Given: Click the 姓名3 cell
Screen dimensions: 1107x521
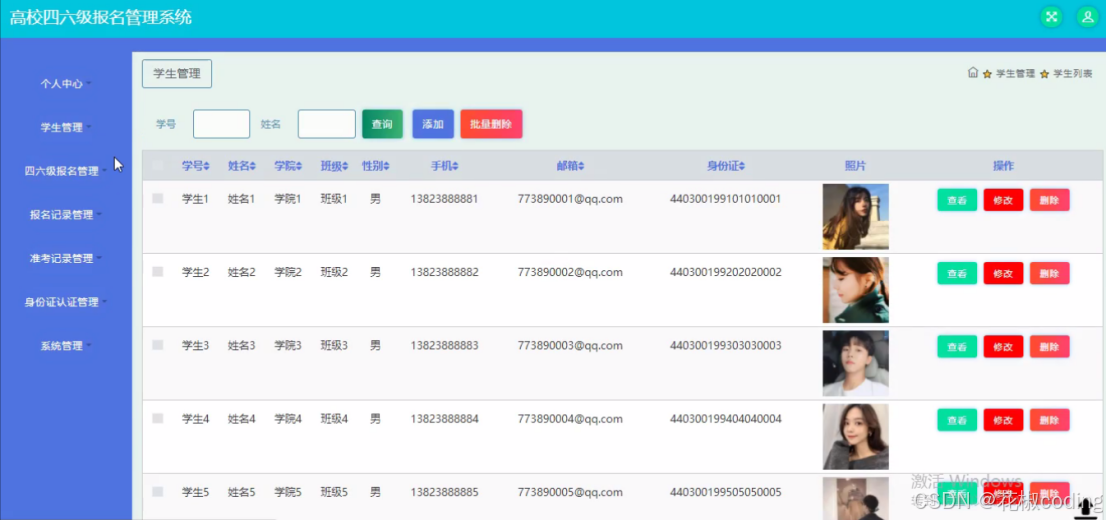Looking at the screenshot, I should [x=241, y=346].
